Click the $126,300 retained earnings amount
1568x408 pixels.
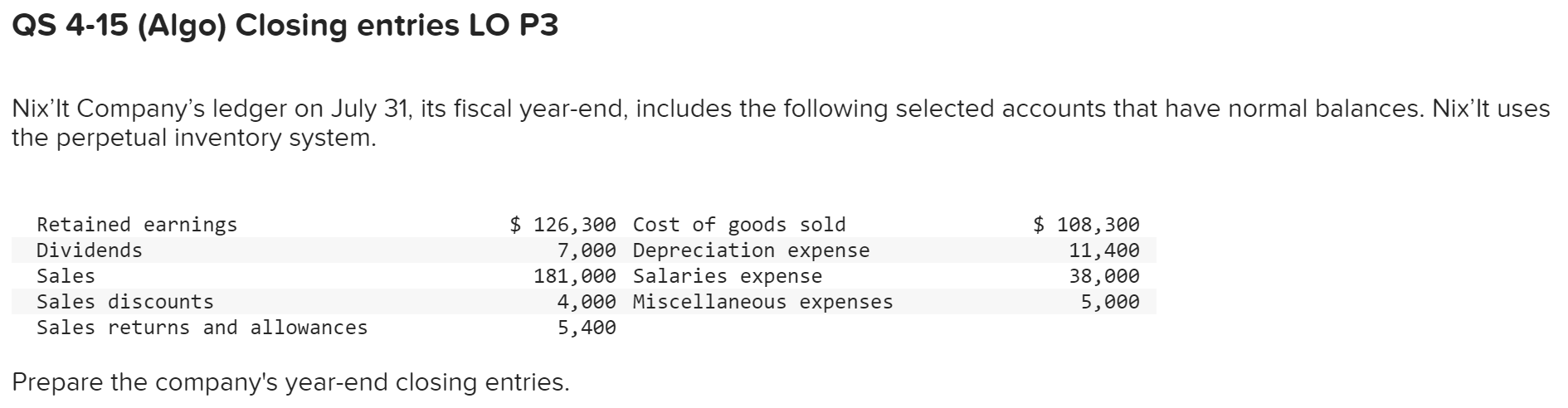[563, 225]
